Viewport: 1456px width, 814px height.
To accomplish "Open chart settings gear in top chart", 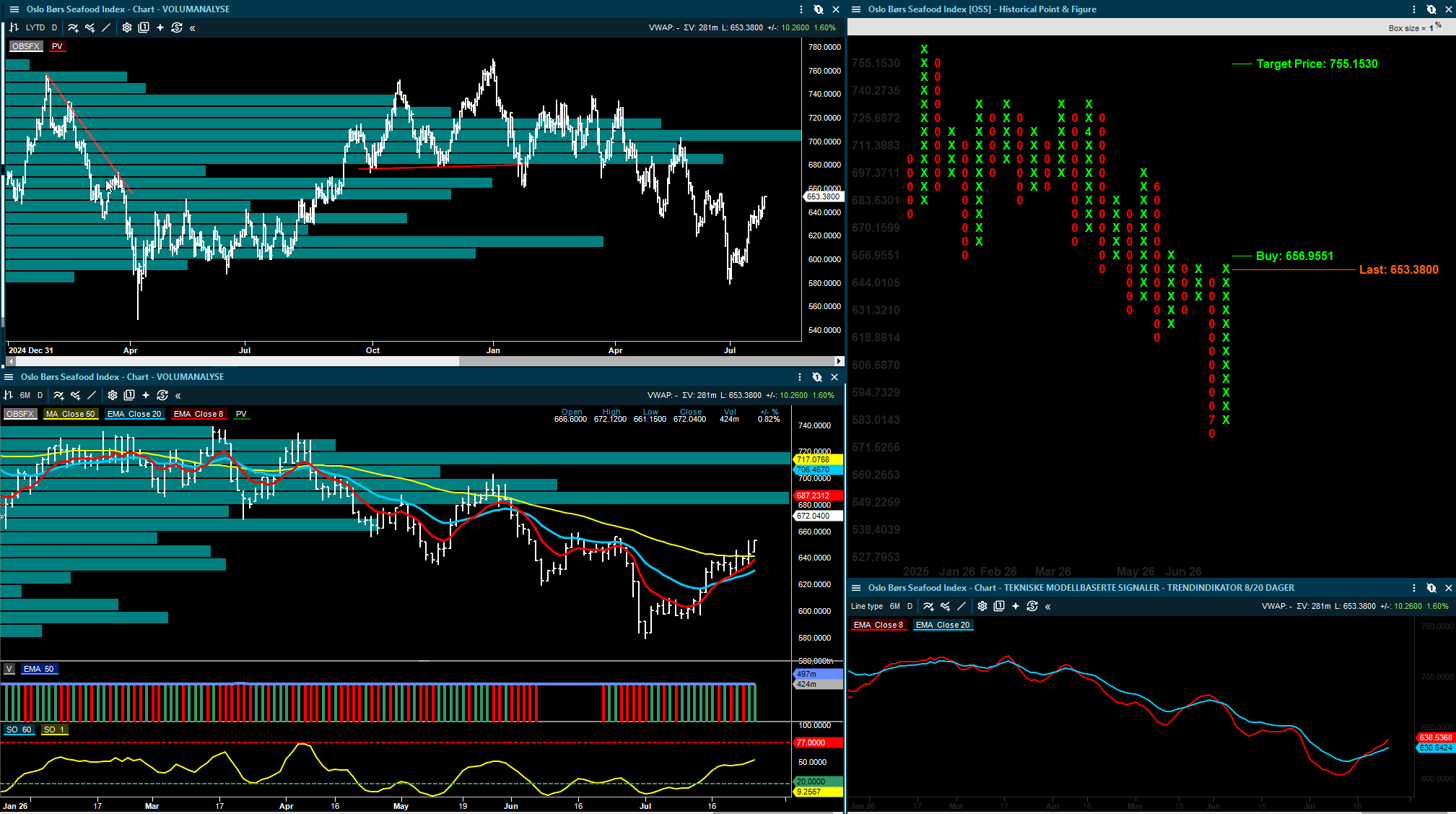I will 127,27.
